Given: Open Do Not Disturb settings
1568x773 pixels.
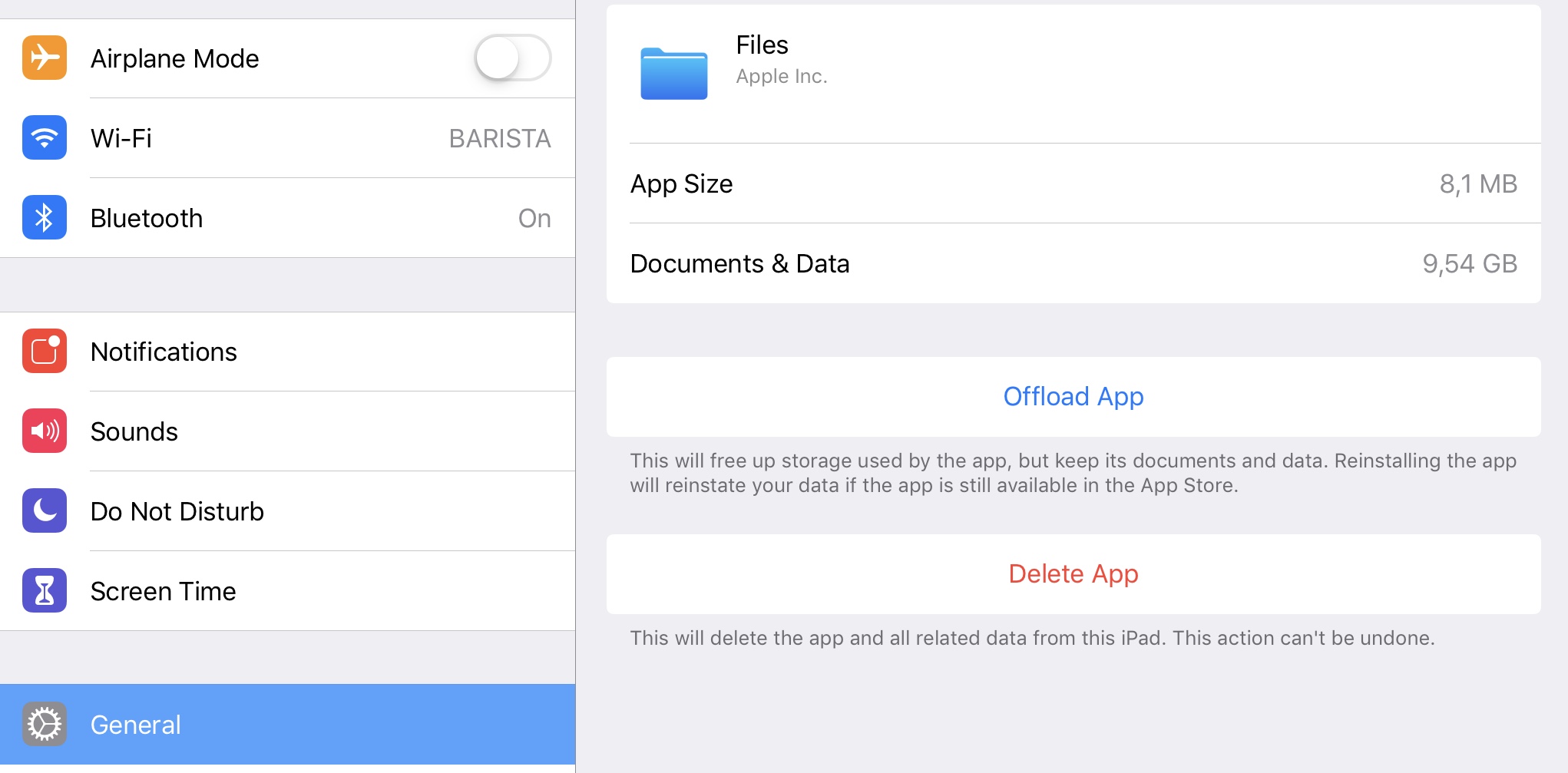Looking at the screenshot, I should pos(287,511).
